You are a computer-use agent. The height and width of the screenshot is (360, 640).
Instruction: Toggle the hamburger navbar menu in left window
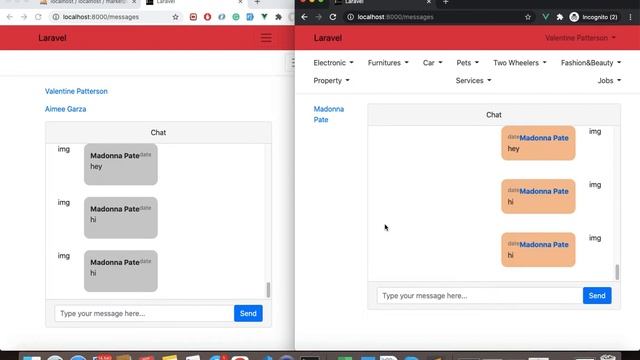click(266, 38)
